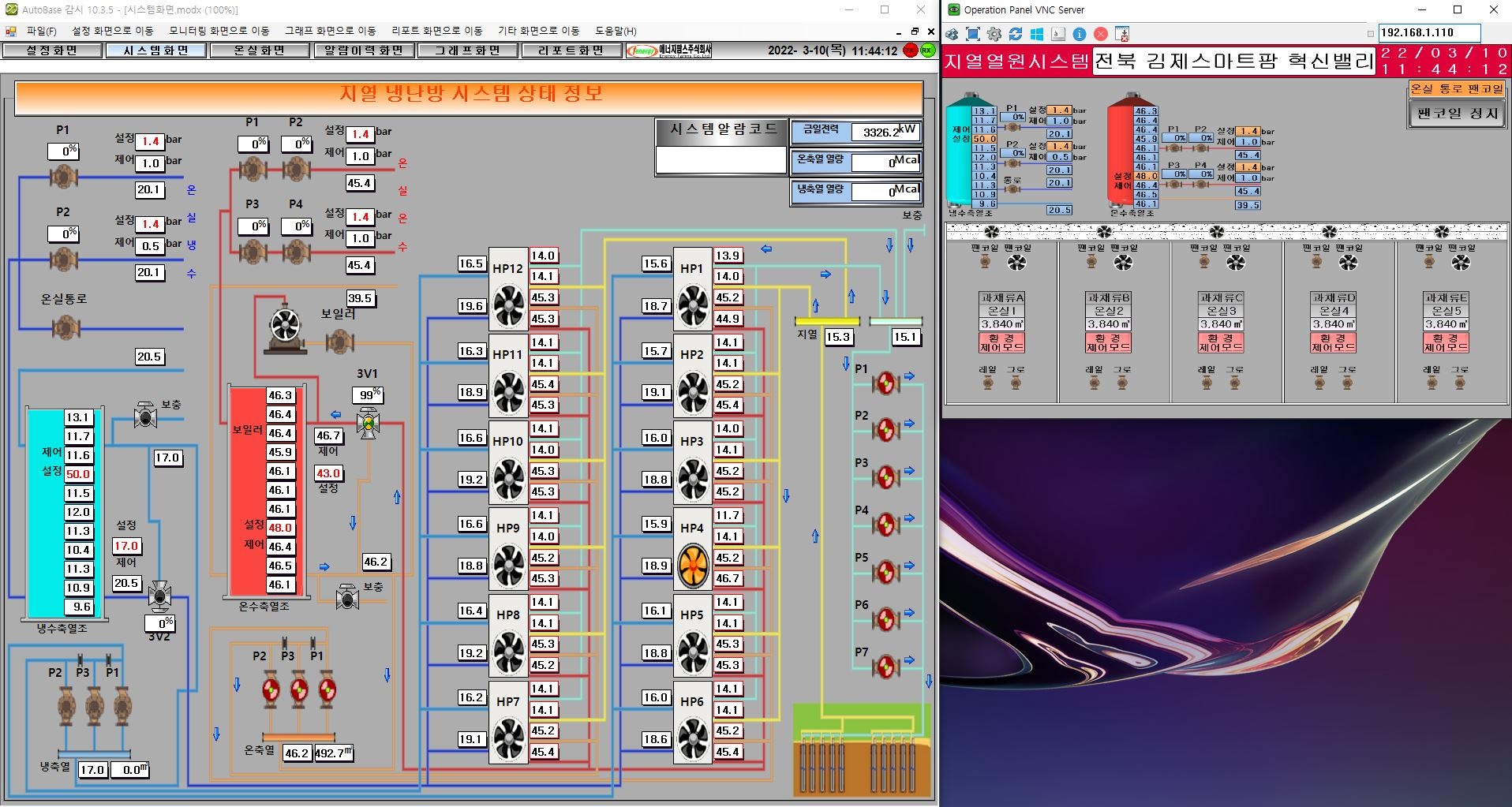1512x807 pixels.
Task: Click the boiler tank setpoint 48.0 field
Action: (x=280, y=528)
